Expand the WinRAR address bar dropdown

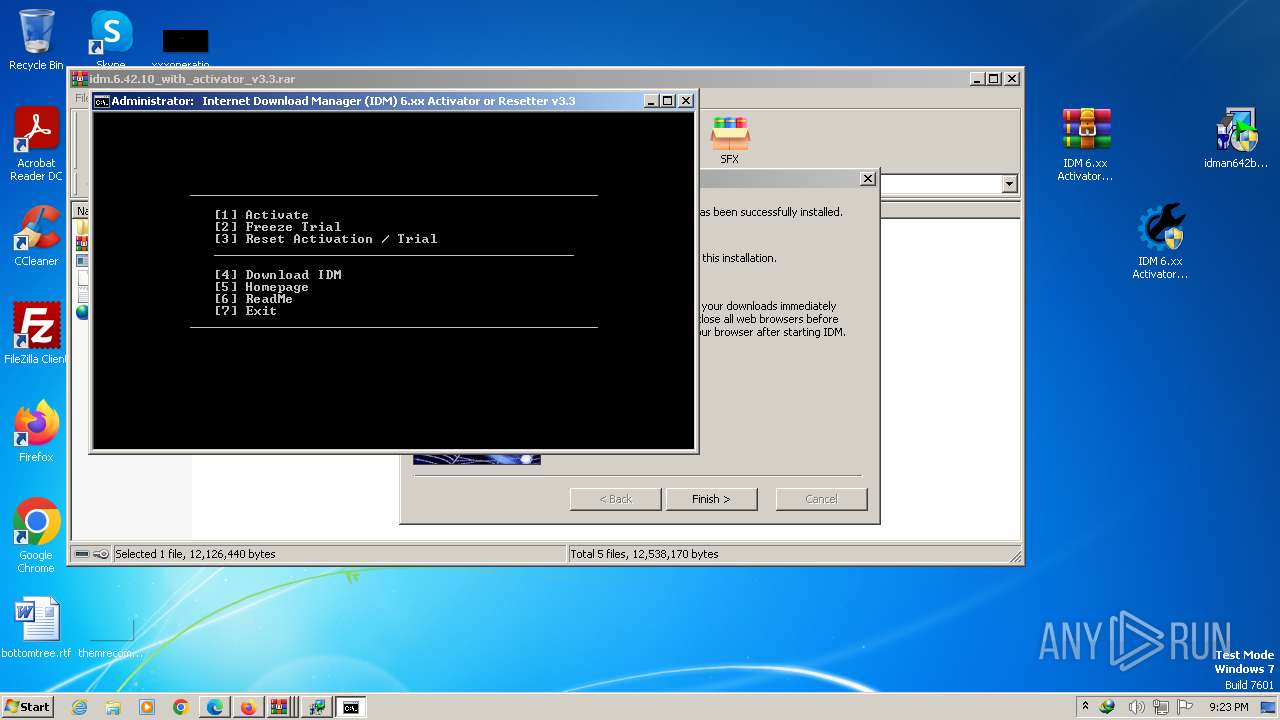1009,184
